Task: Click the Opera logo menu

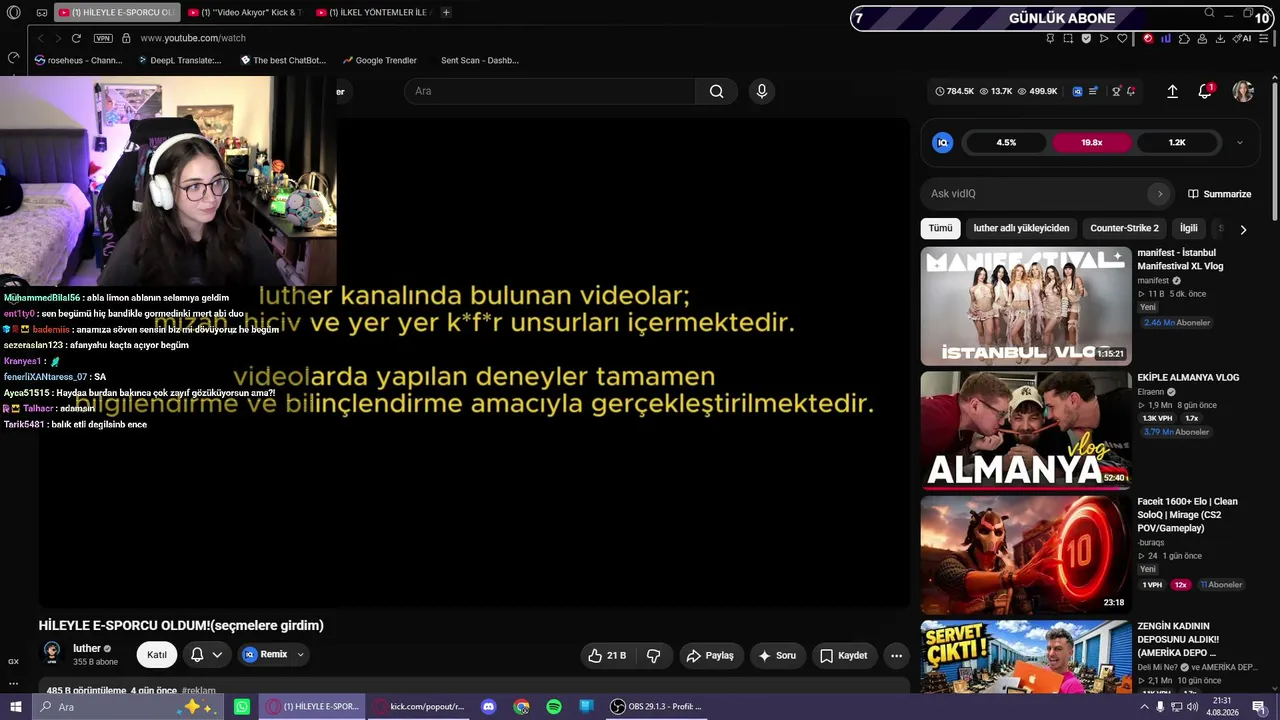Action: coord(13,13)
